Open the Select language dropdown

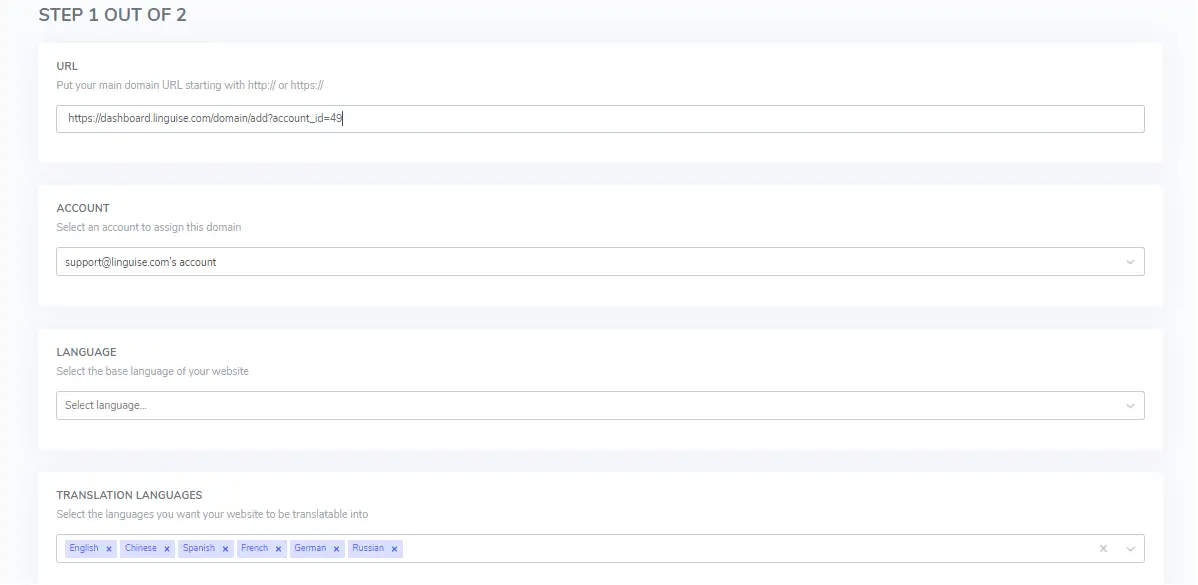point(600,406)
